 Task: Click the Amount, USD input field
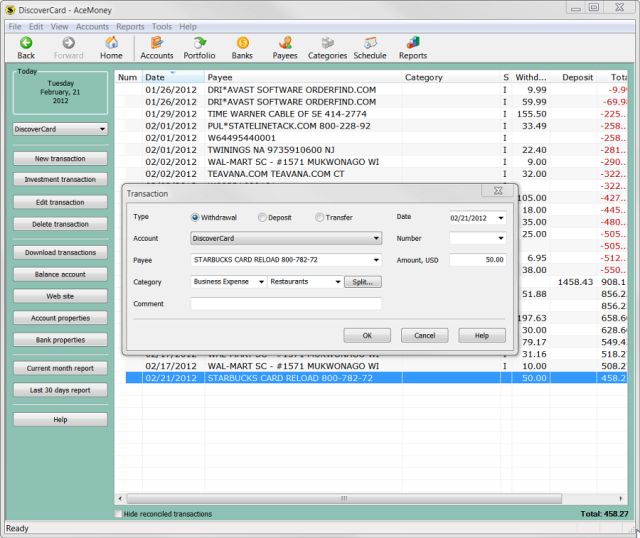click(x=478, y=260)
